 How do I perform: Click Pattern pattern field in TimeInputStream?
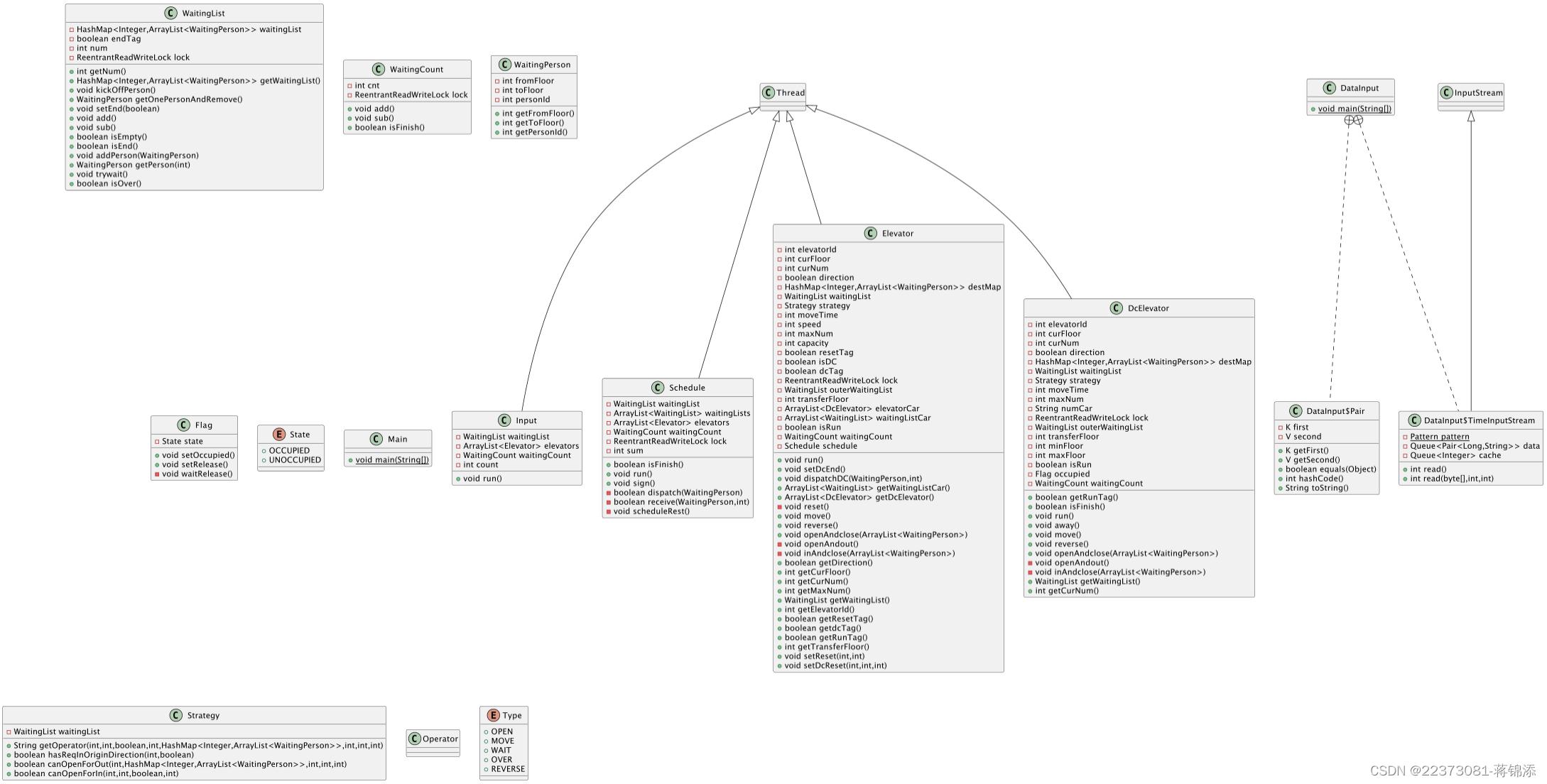point(1439,437)
